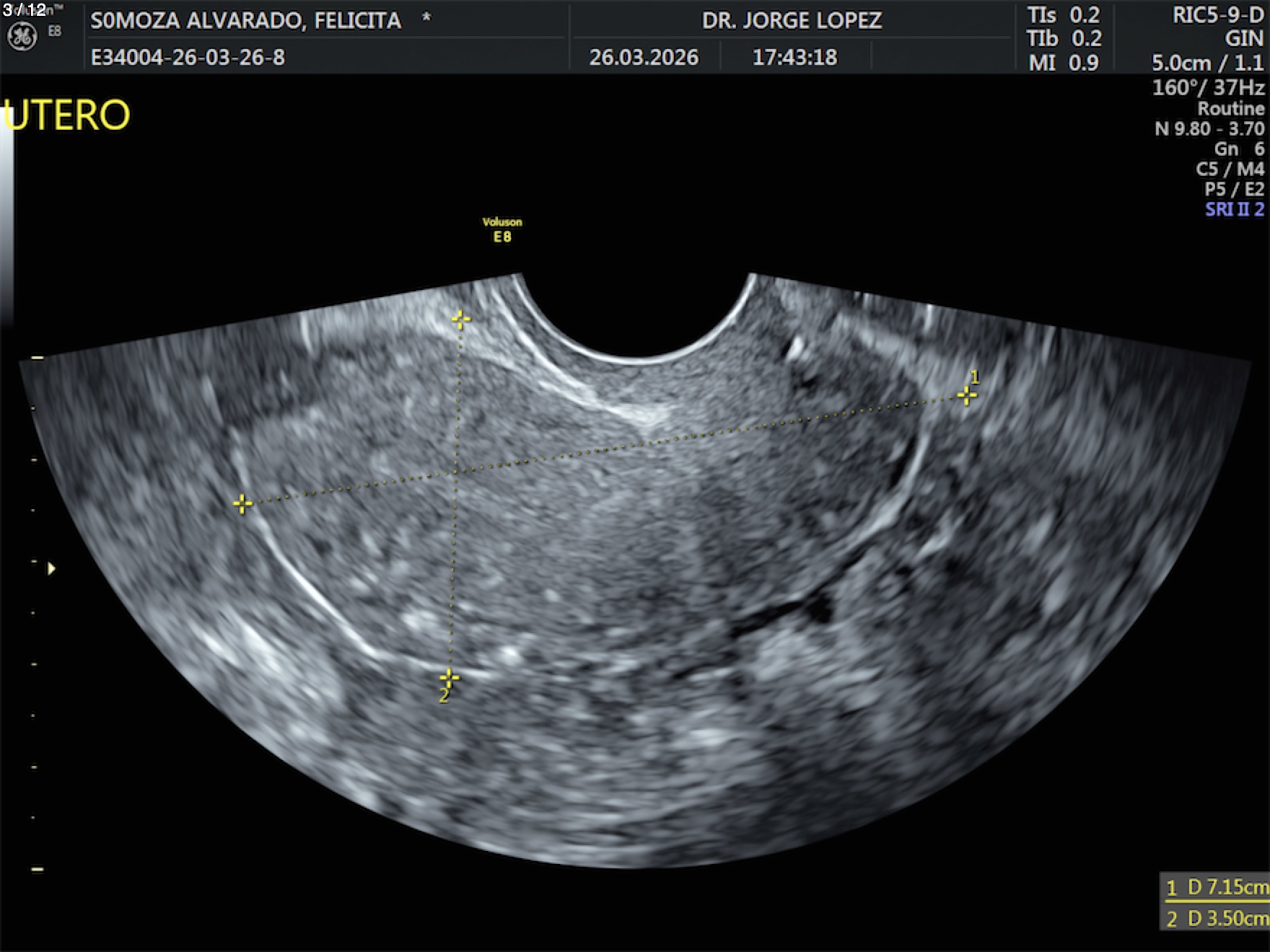Click caliper 2 bottom endpoint cross
Viewport: 1270px width, 952px height.
[449, 678]
